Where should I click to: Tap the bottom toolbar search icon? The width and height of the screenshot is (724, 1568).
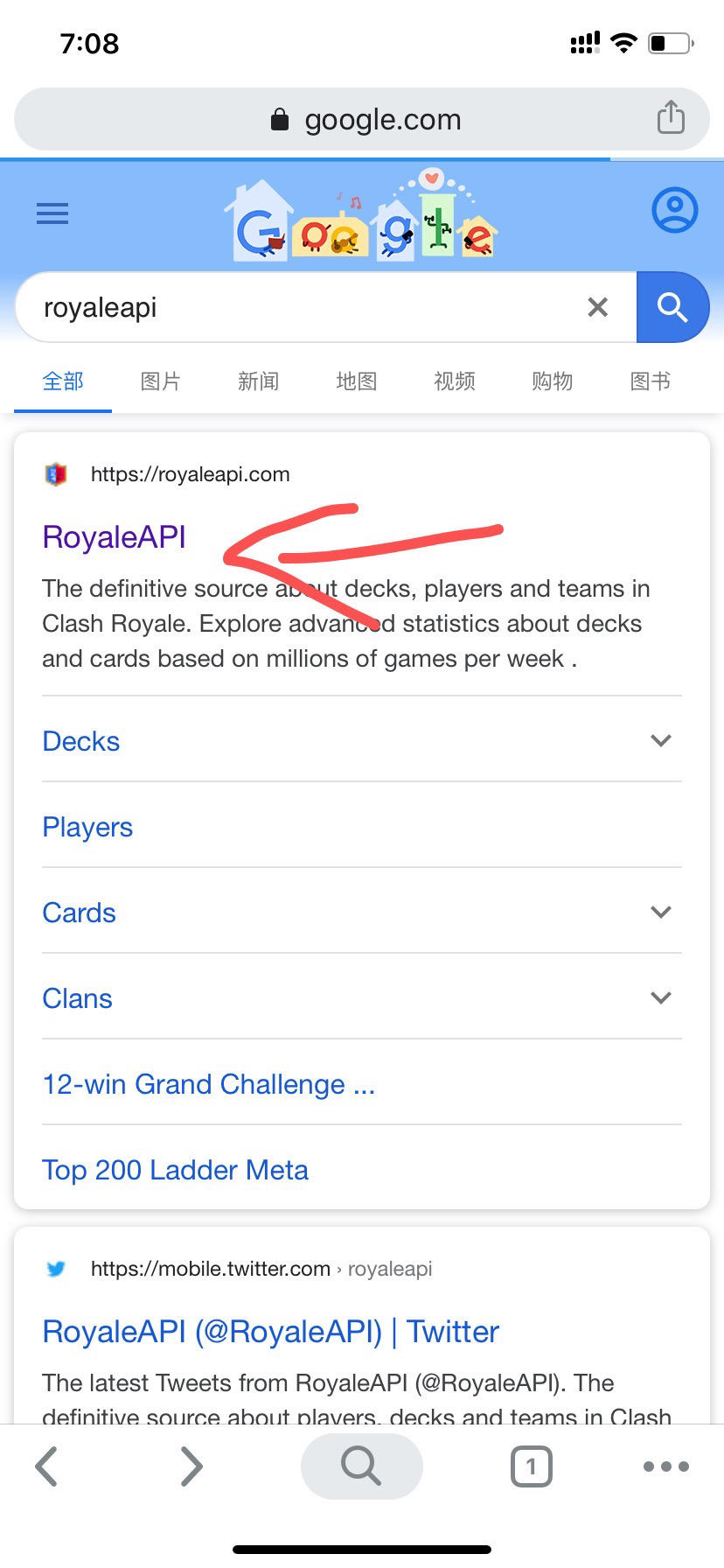click(361, 1466)
